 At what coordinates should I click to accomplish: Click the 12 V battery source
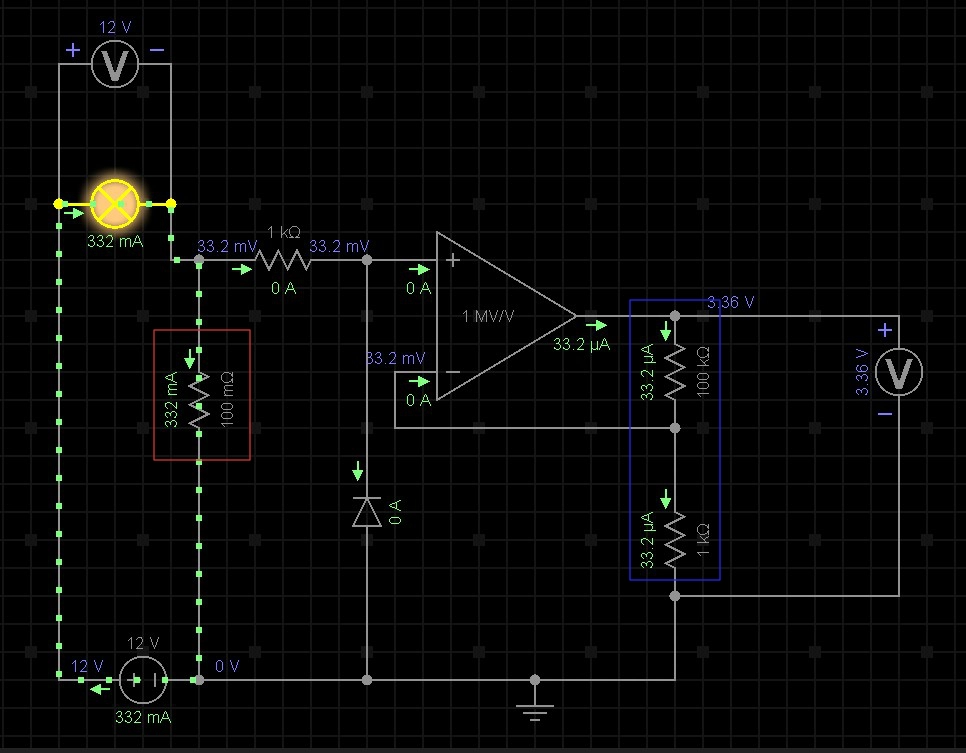pyautogui.click(x=142, y=680)
